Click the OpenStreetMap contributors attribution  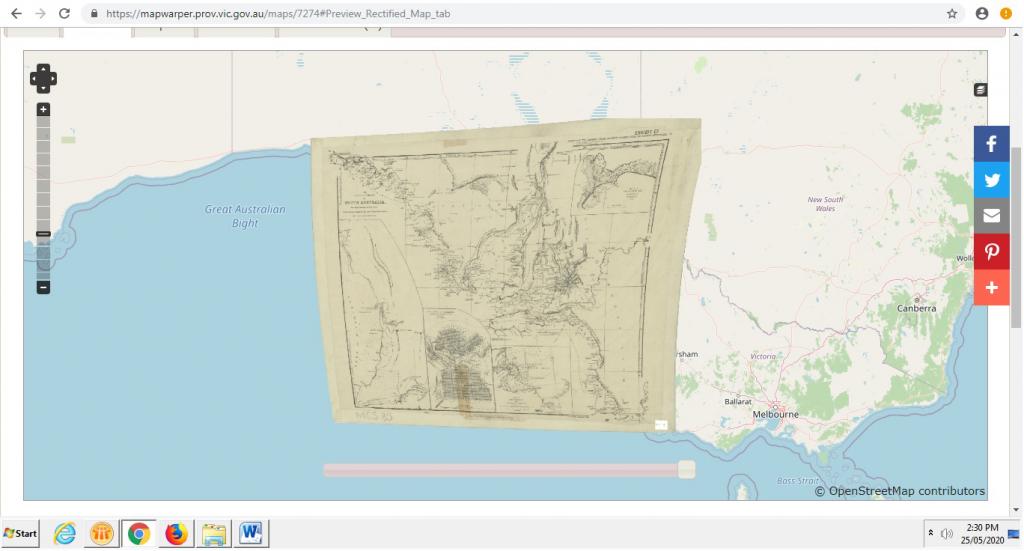click(900, 491)
